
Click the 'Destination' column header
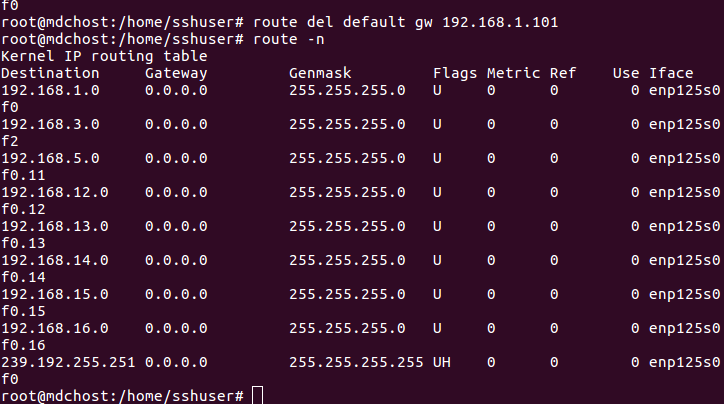pyautogui.click(x=50, y=73)
